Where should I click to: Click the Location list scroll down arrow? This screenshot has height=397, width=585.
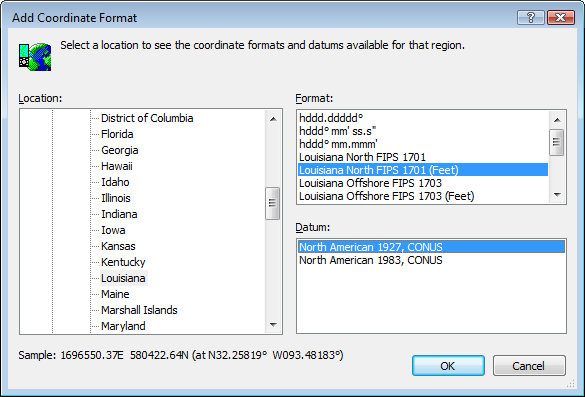273,325
